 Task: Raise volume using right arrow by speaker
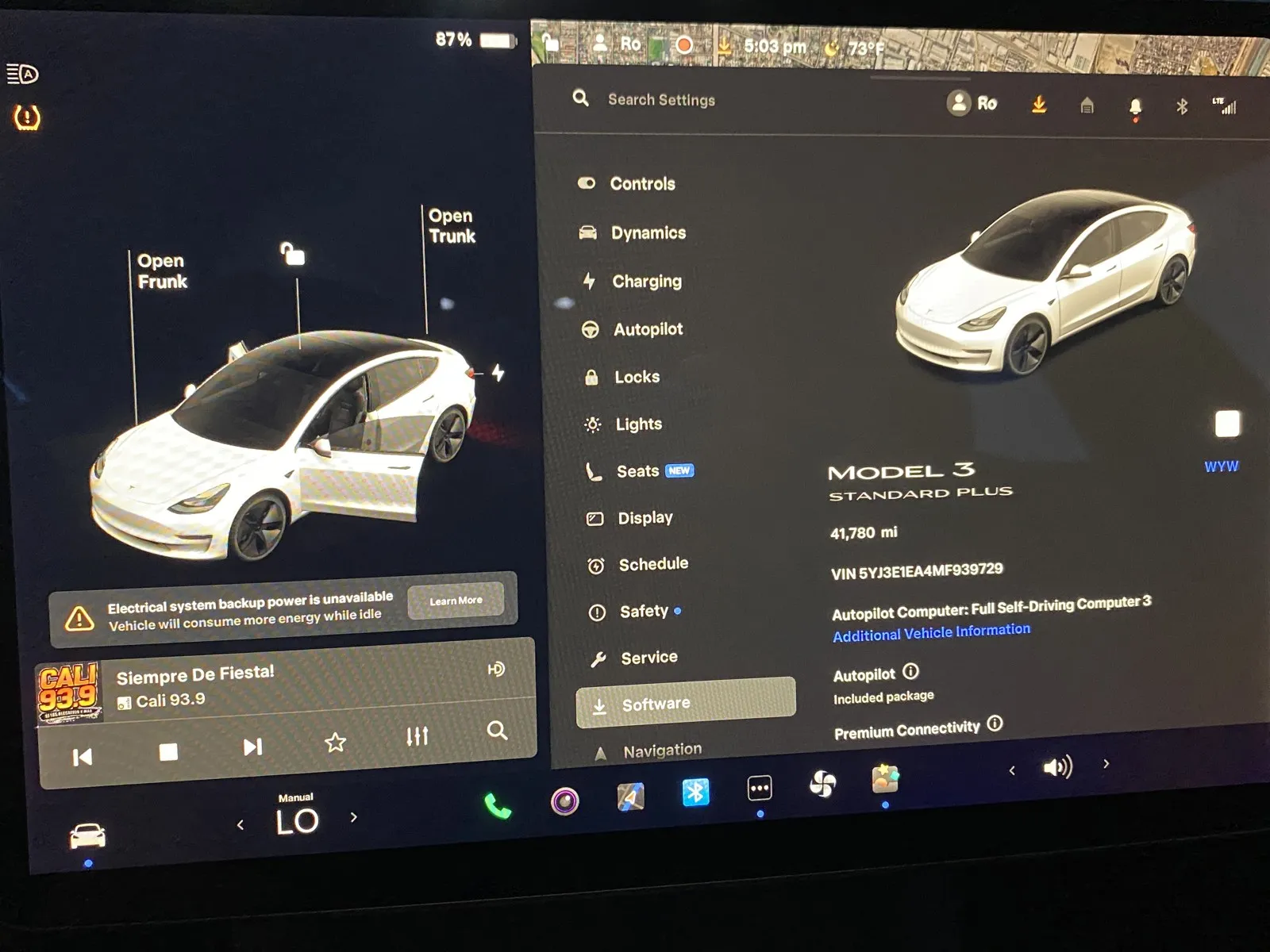1106,764
